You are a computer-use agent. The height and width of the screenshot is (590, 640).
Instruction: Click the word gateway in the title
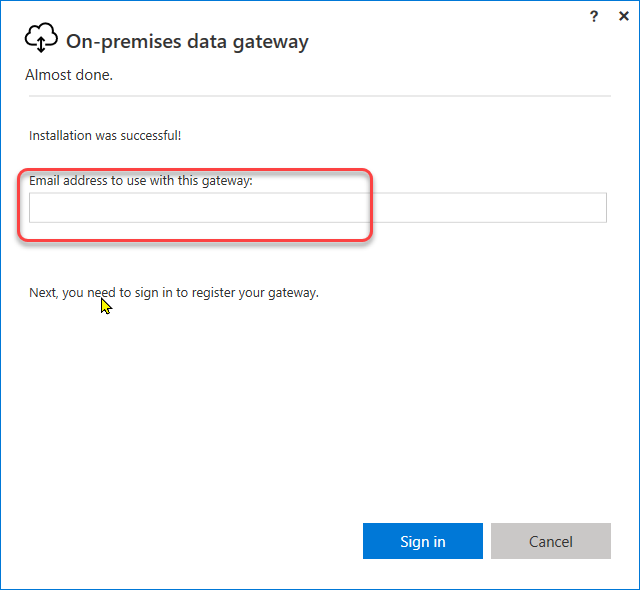pyautogui.click(x=271, y=42)
